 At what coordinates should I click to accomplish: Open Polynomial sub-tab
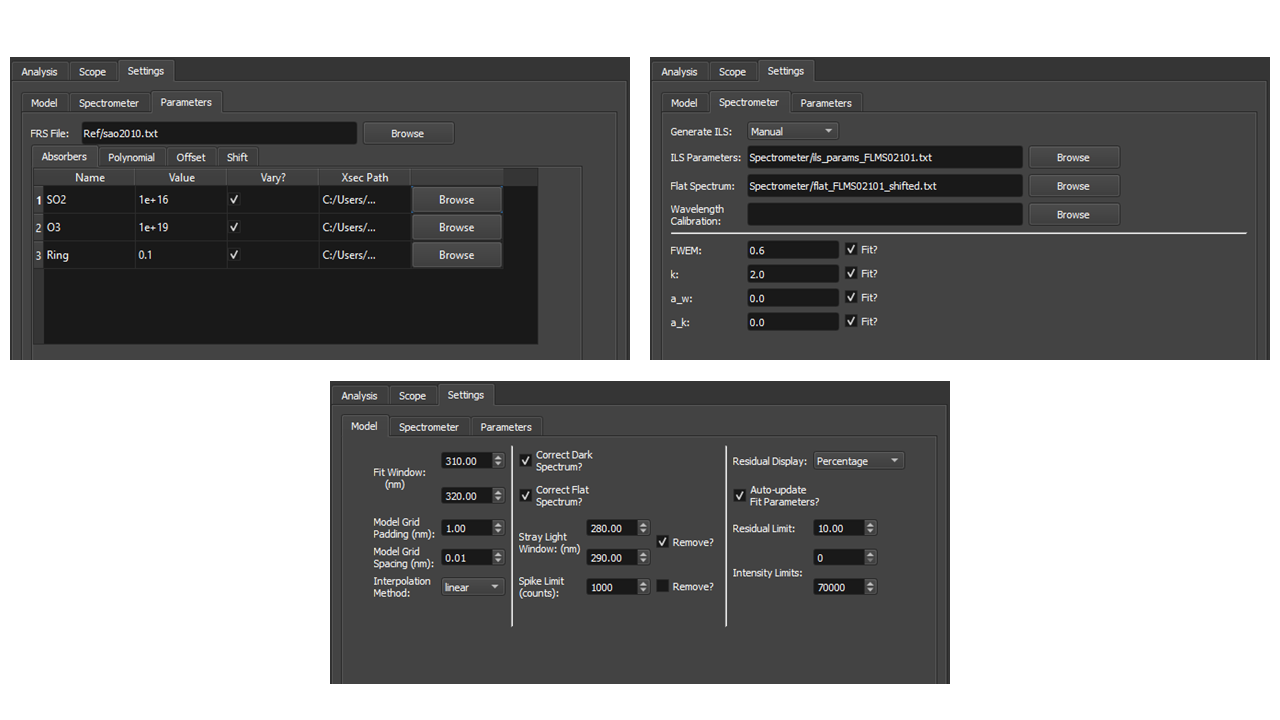point(132,157)
